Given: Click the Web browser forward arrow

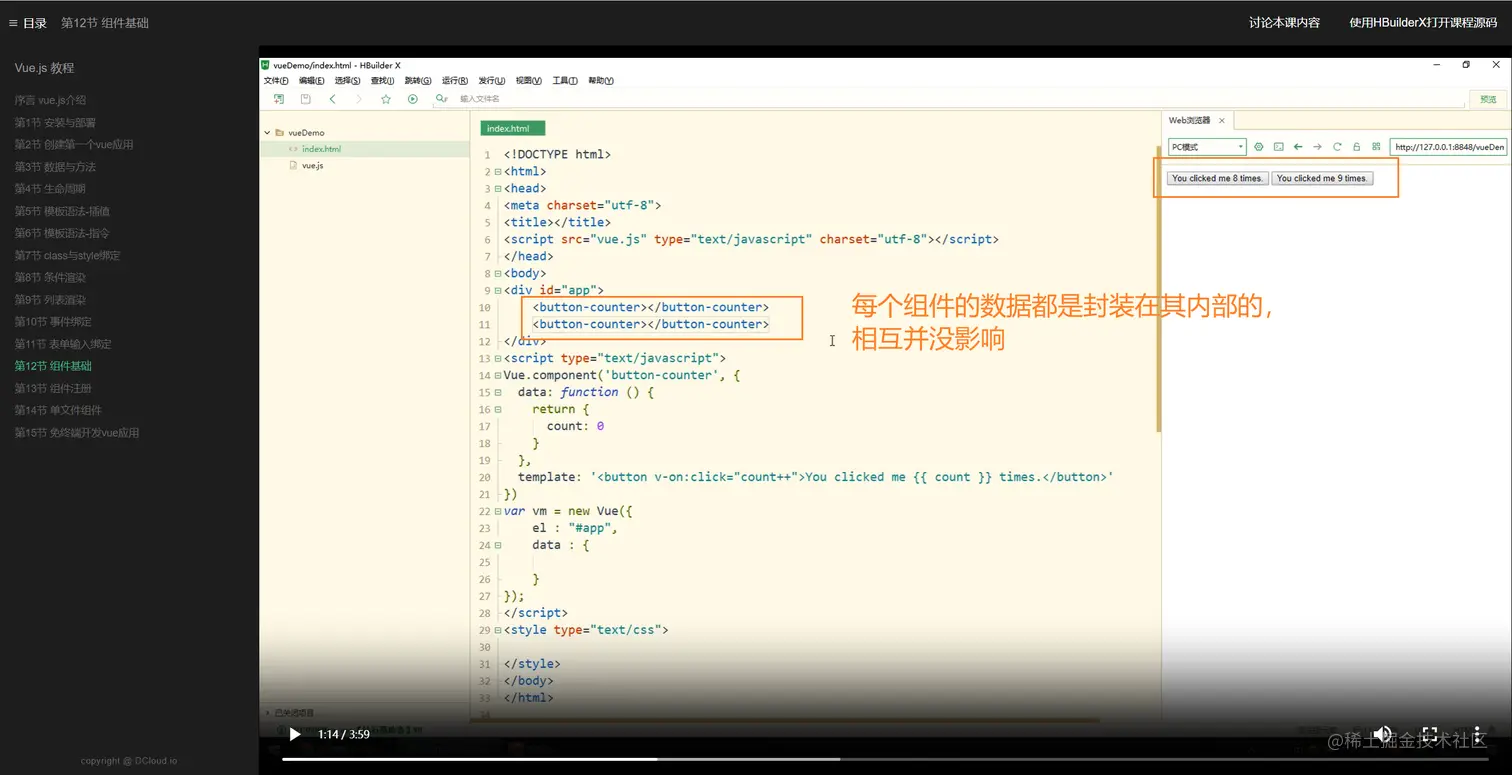Looking at the screenshot, I should pyautogui.click(x=1317, y=147).
